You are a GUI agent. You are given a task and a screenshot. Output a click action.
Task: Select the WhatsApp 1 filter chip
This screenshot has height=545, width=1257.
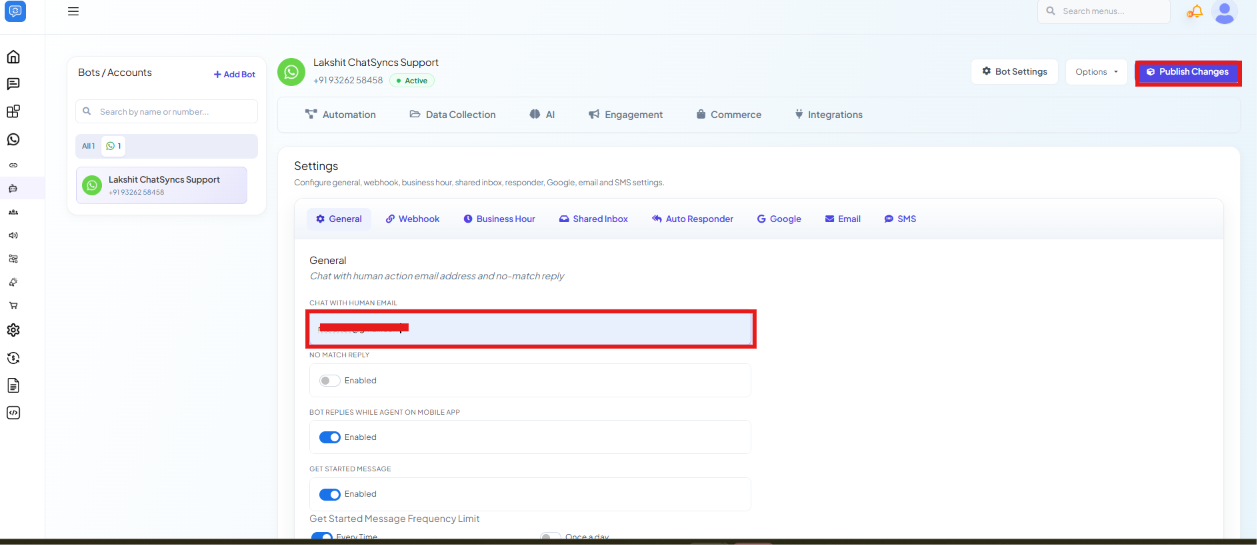[x=114, y=146]
